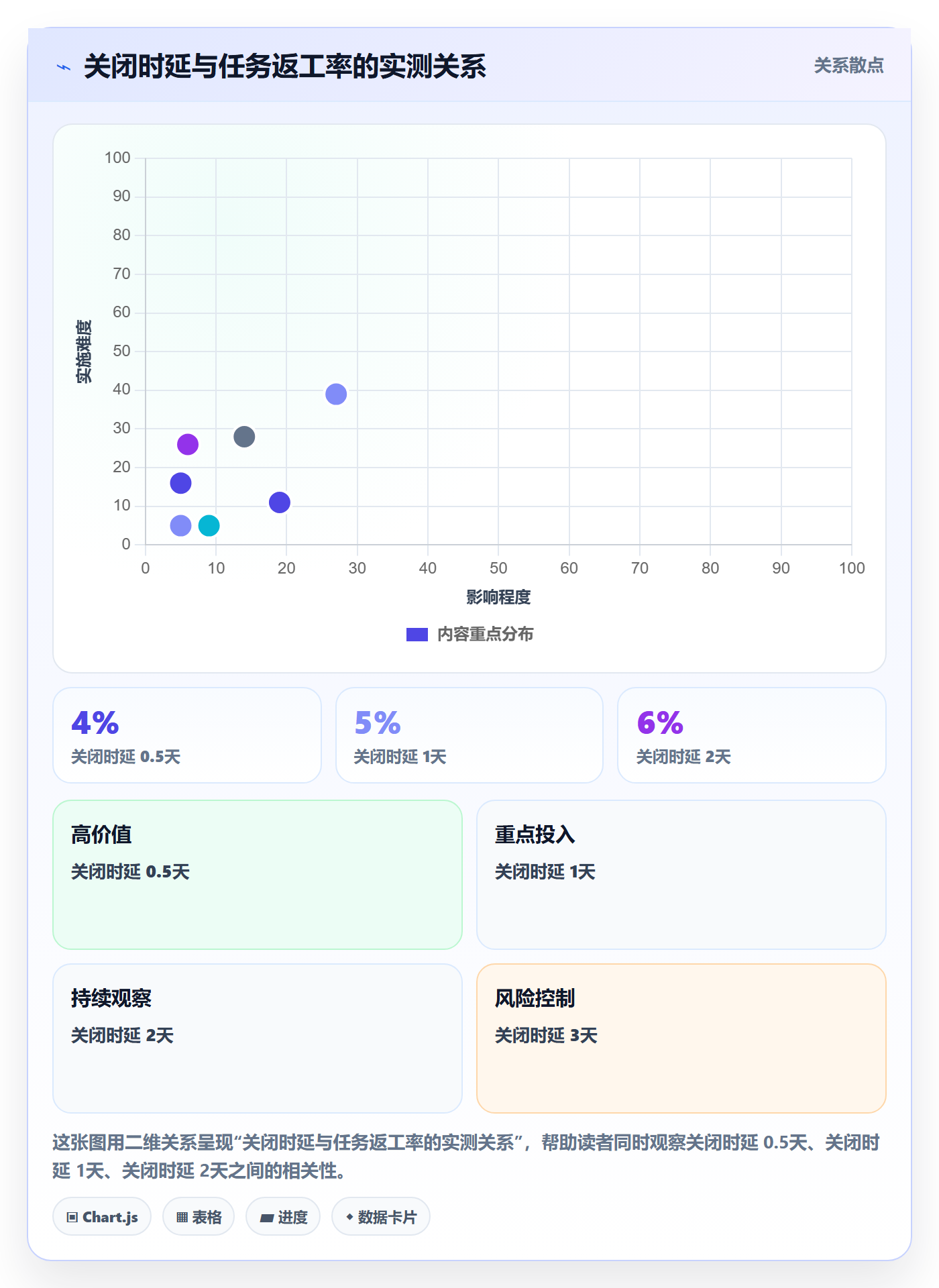
Task: Click the dark blue point near x 19
Action: coord(280,502)
